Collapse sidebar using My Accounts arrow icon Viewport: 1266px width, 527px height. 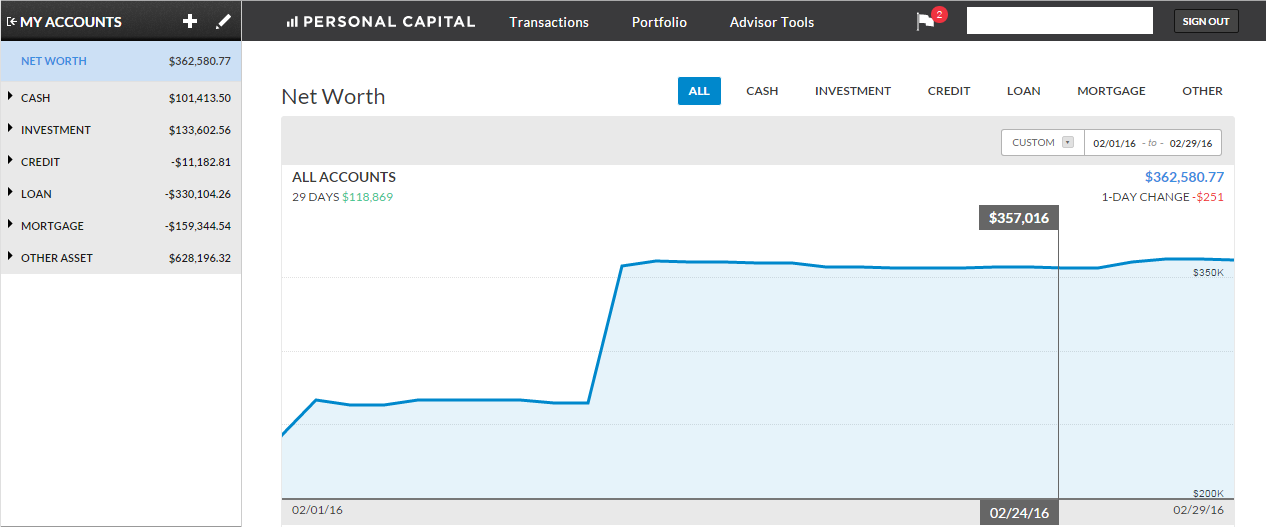[x=11, y=22]
